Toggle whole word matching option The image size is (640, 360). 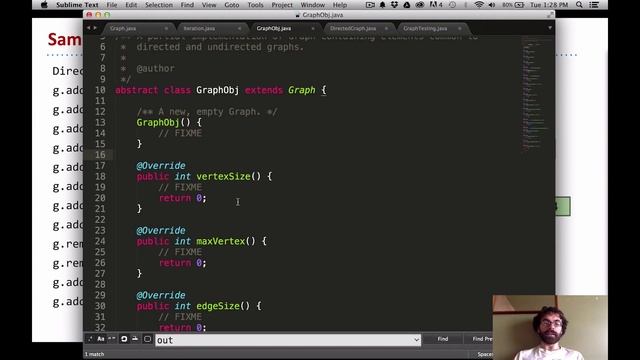[112, 339]
